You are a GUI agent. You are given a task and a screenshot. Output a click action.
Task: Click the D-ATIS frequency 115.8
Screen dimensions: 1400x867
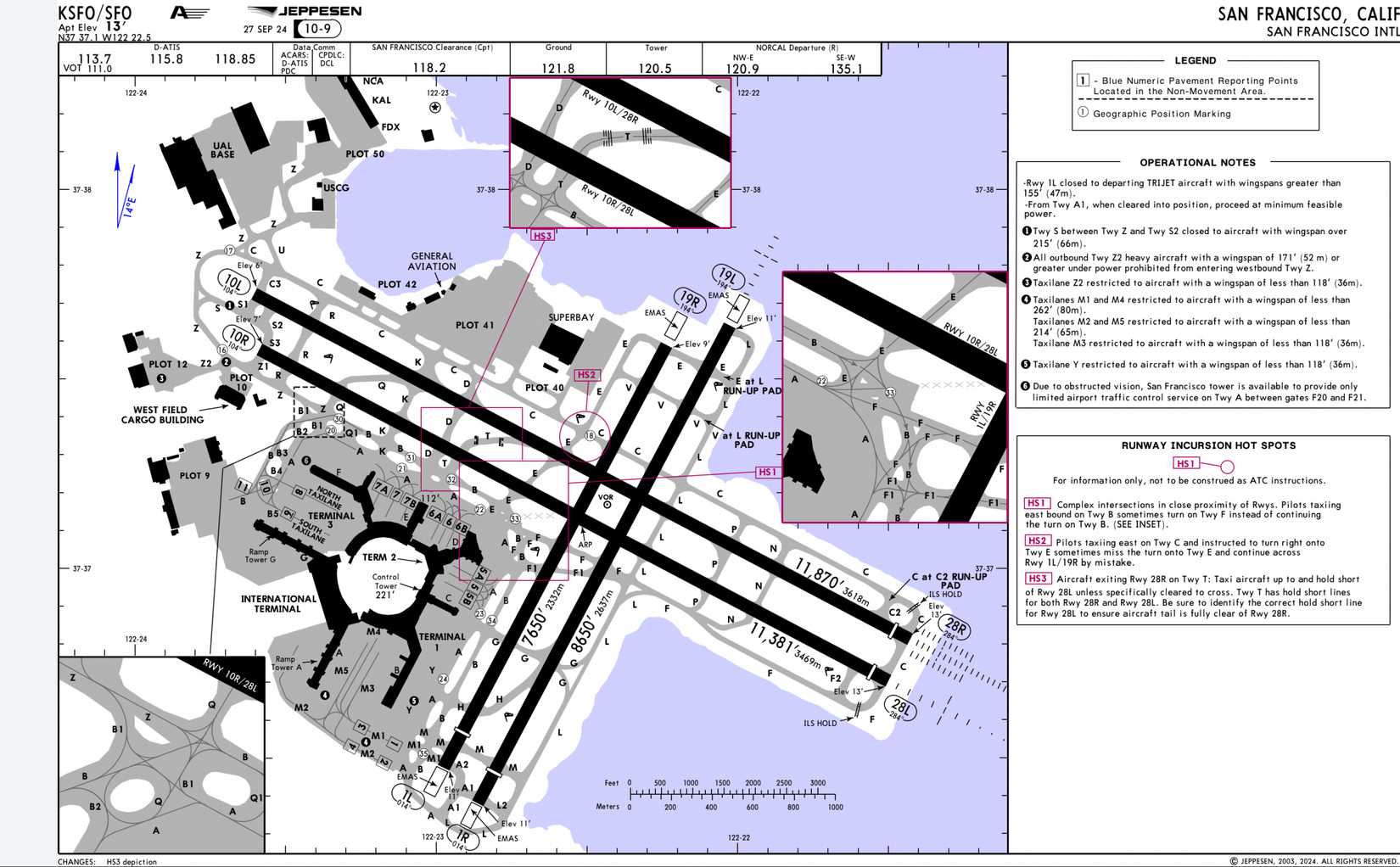pos(166,59)
